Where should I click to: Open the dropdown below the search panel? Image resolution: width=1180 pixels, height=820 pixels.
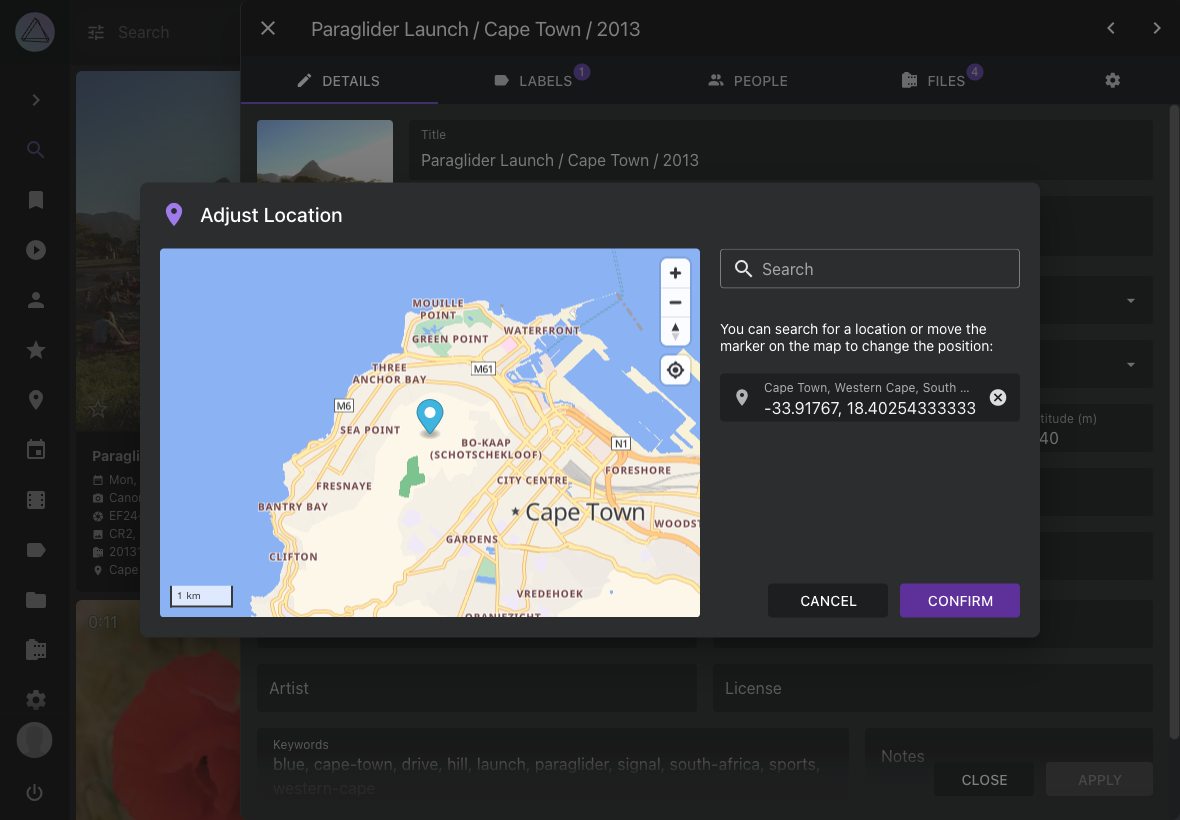1130,300
